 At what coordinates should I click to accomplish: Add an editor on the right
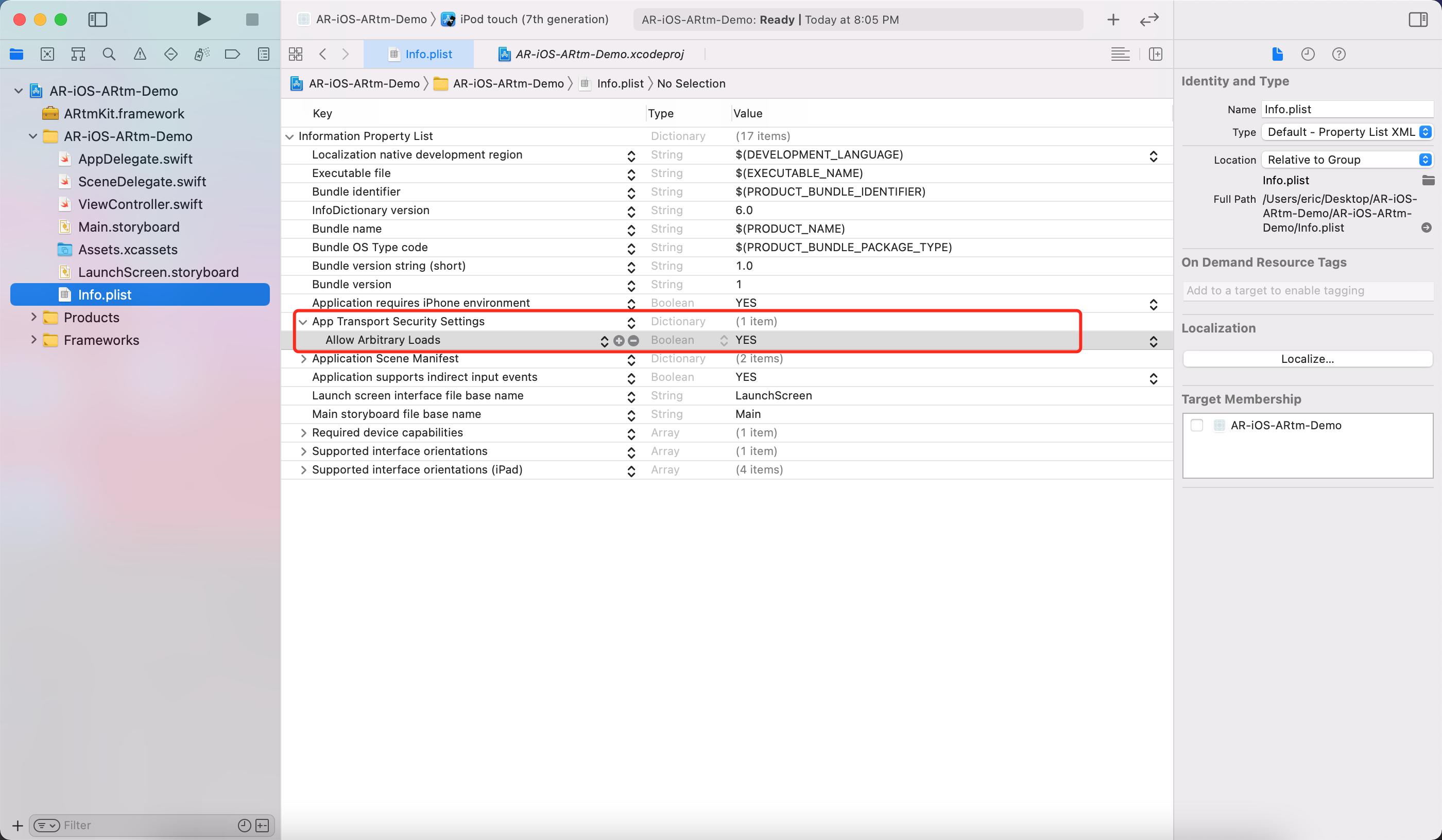pos(1155,55)
